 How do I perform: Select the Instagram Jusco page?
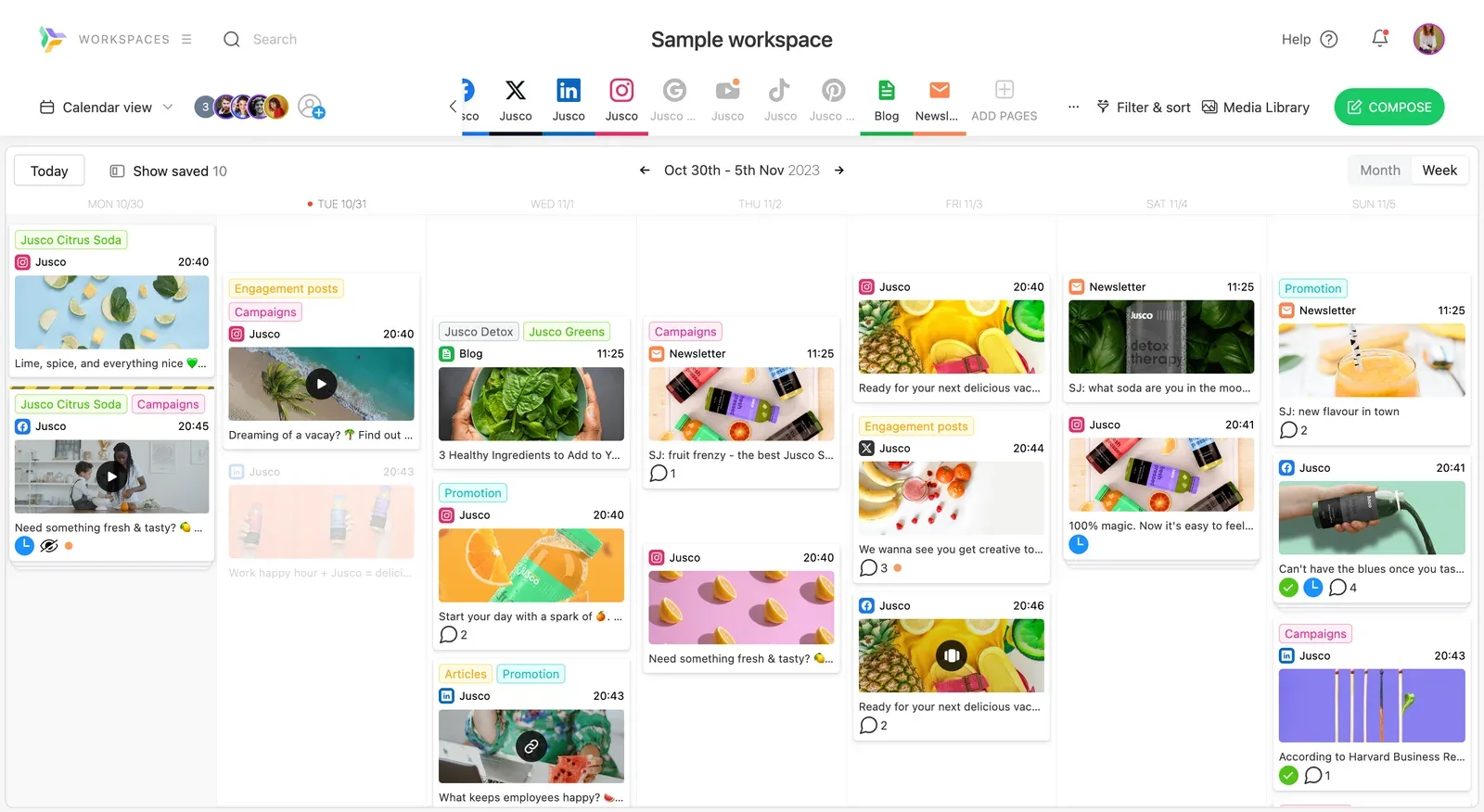(621, 101)
